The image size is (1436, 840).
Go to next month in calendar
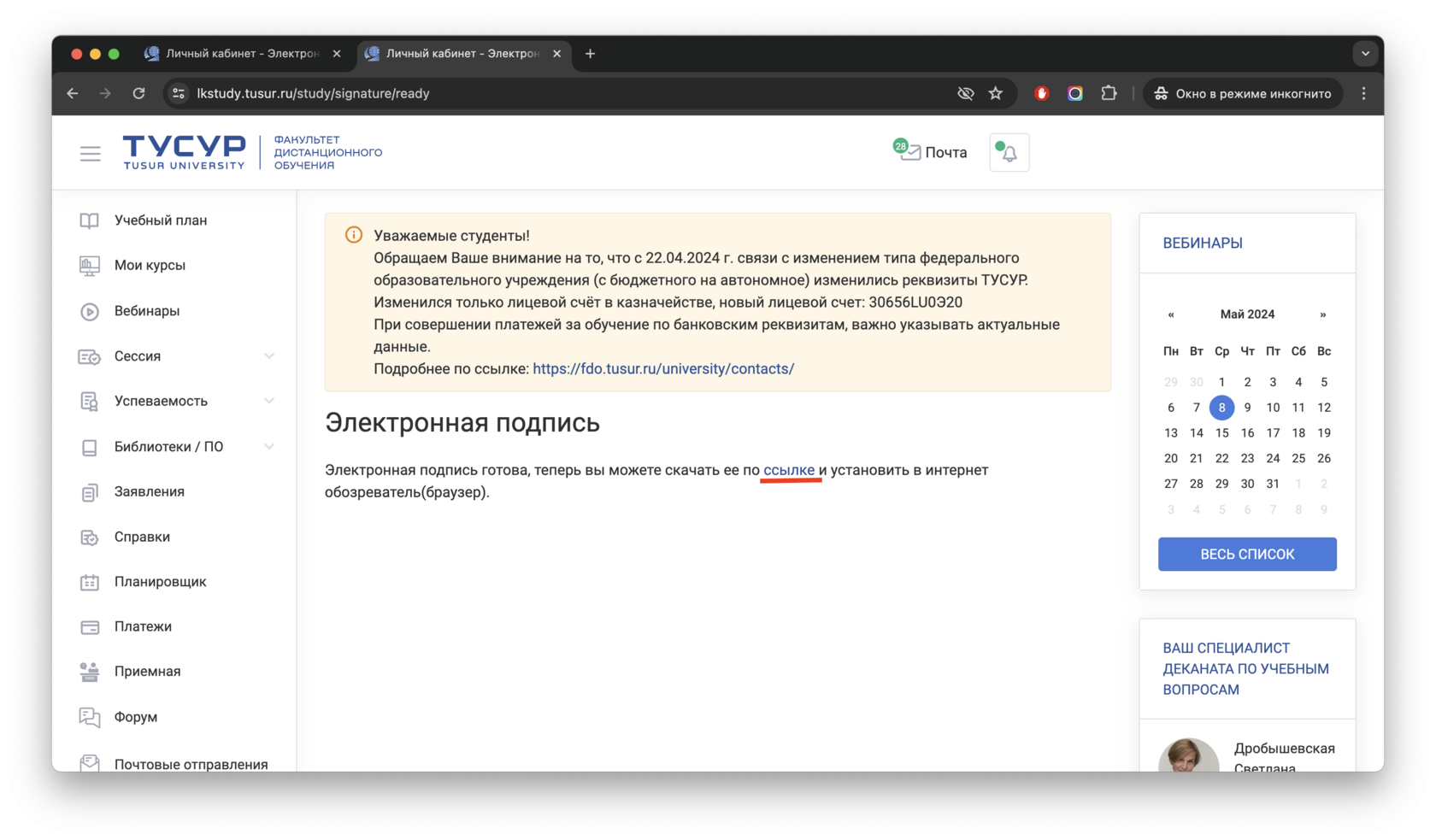click(x=1323, y=314)
